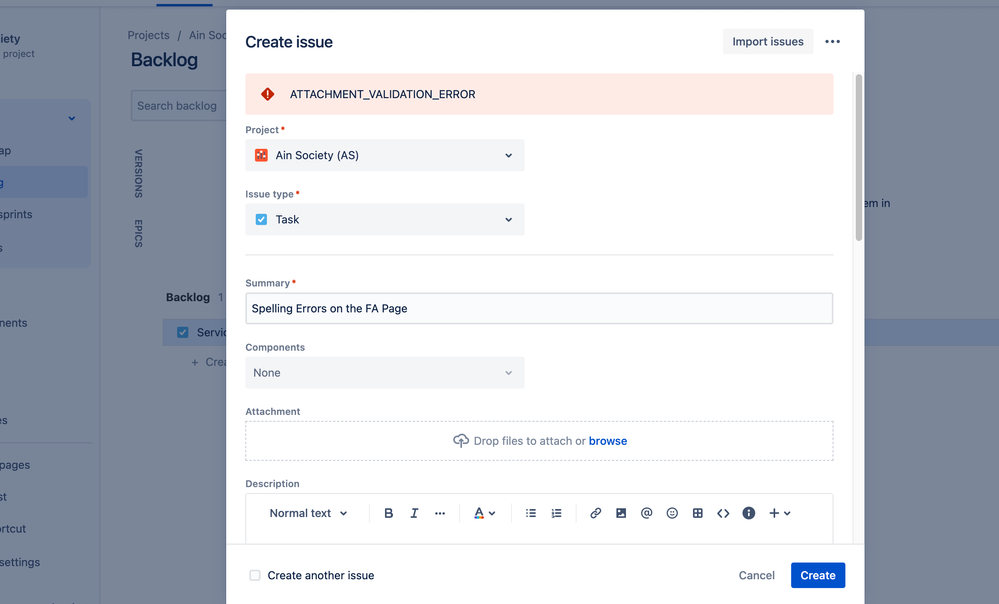
Task: Insert an image into description
Action: pyautogui.click(x=621, y=513)
